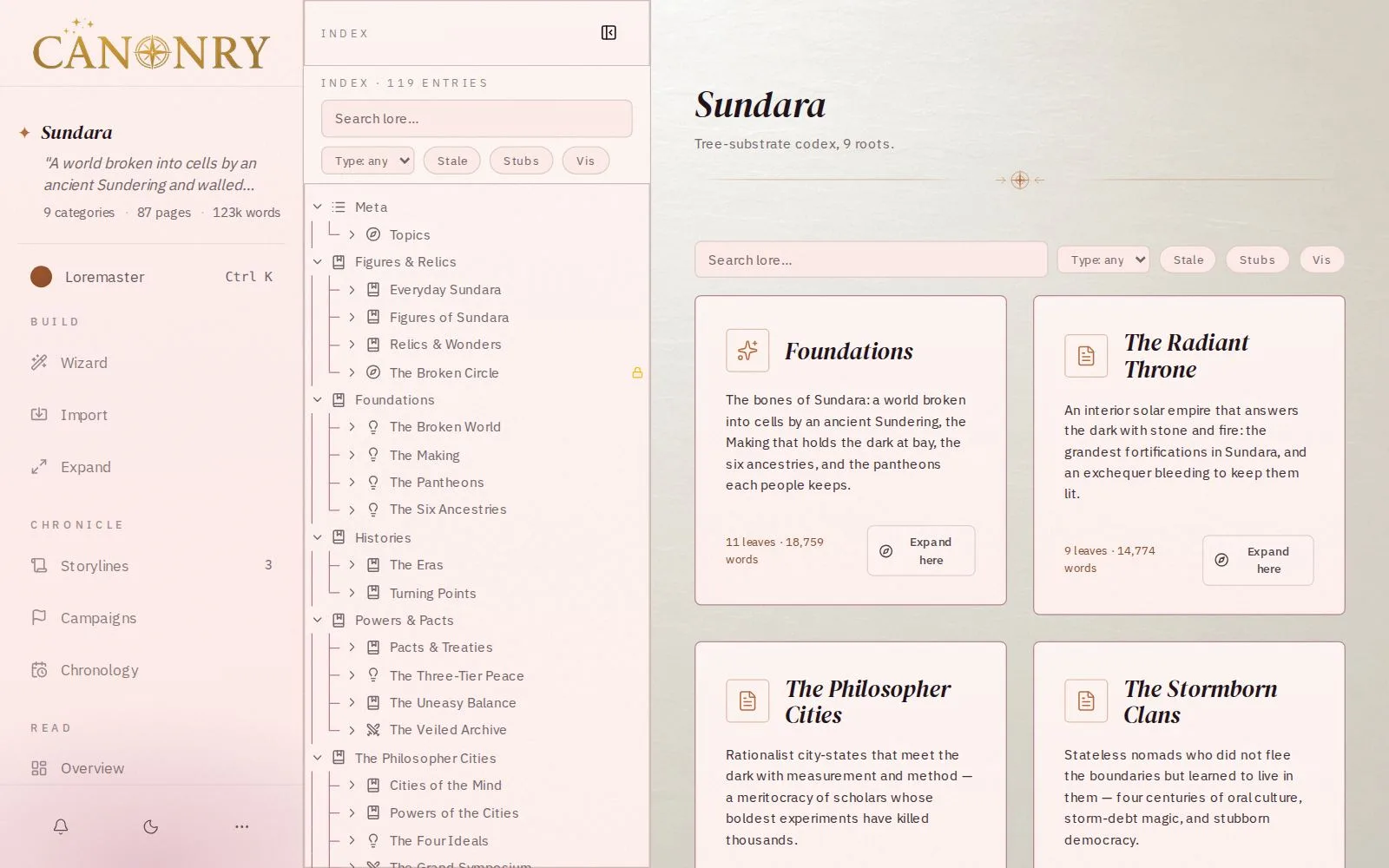Open the Type: any dropdown in the Index panel
This screenshot has width=1389, height=868.
[368, 161]
